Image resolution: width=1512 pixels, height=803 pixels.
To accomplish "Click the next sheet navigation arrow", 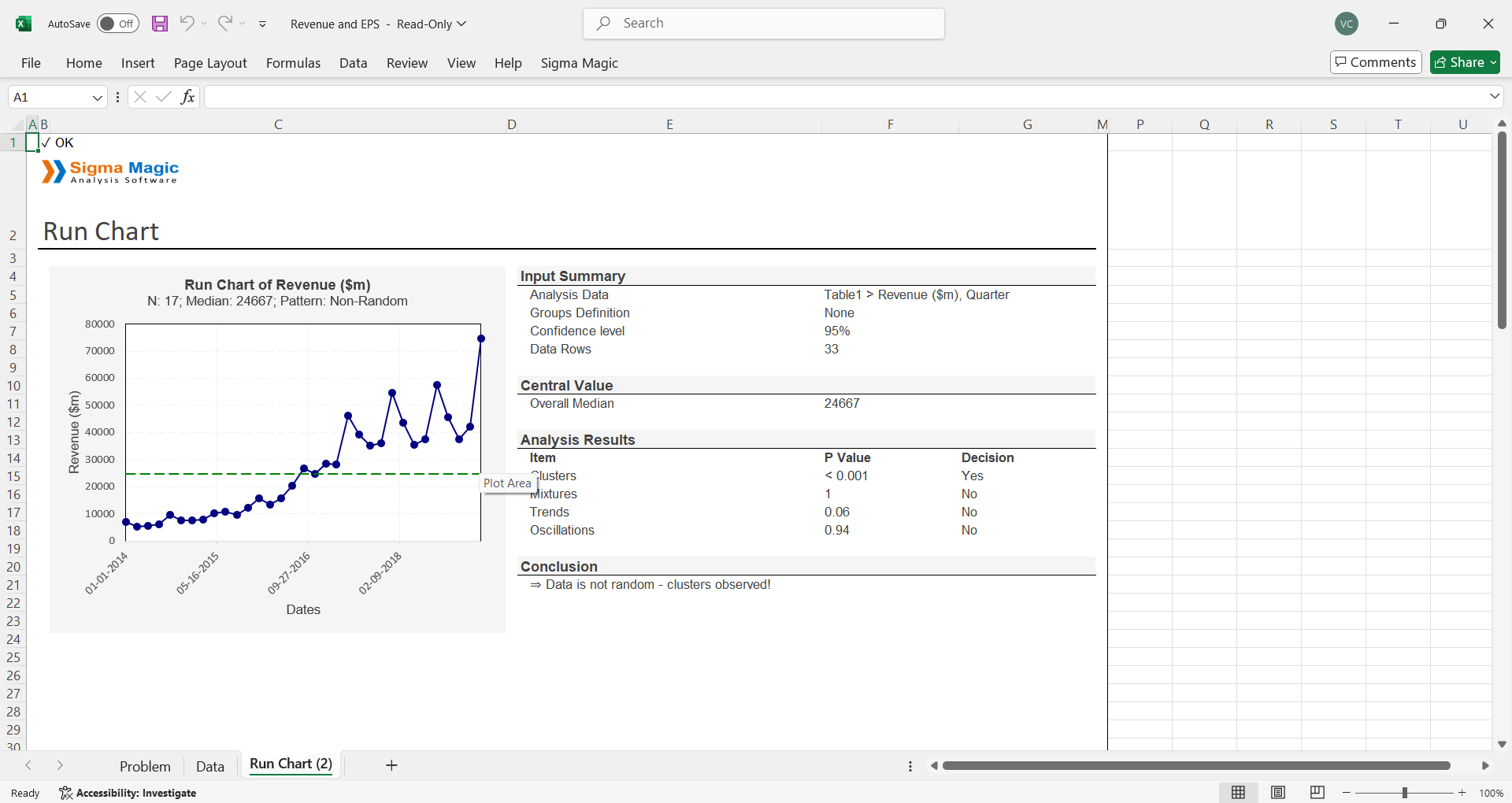I will pyautogui.click(x=60, y=765).
